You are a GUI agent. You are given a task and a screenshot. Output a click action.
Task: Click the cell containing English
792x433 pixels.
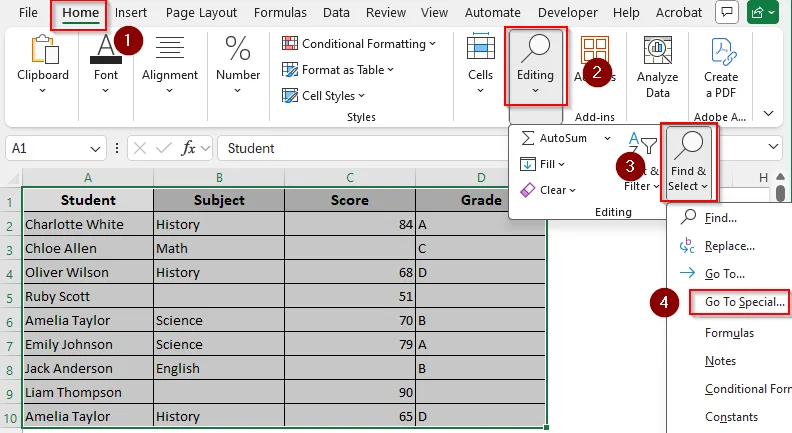tap(219, 368)
